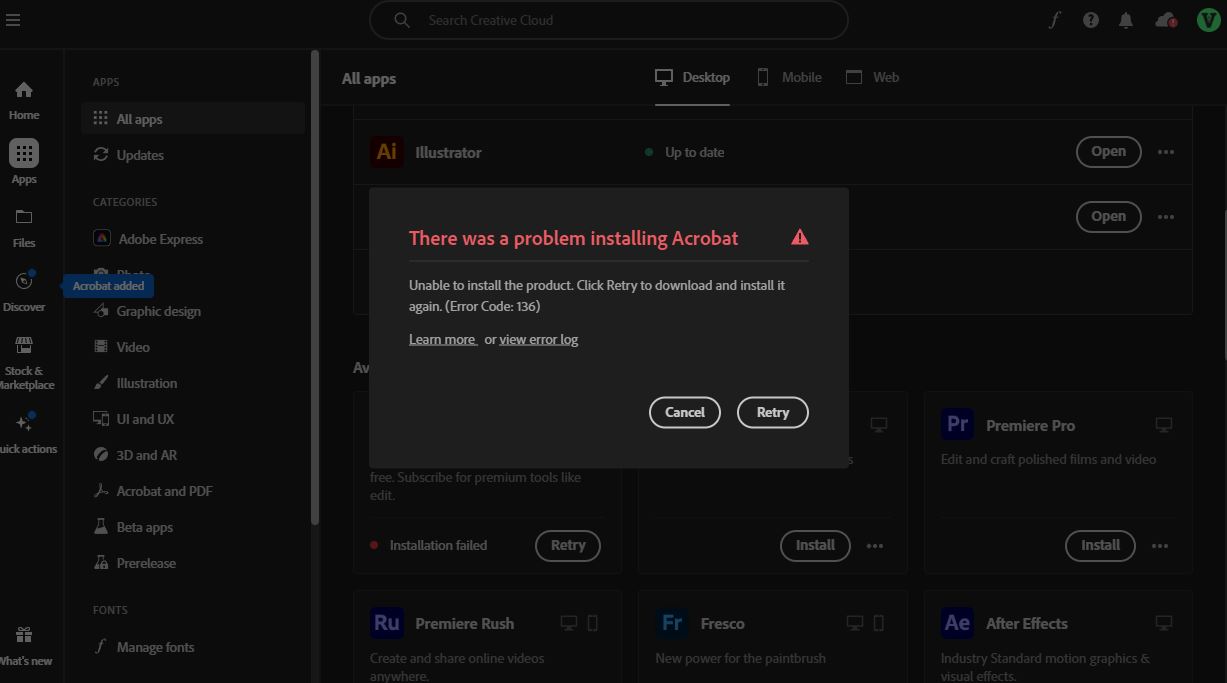Open Stock & Marketplace icon
1227x683 pixels.
(x=24, y=356)
